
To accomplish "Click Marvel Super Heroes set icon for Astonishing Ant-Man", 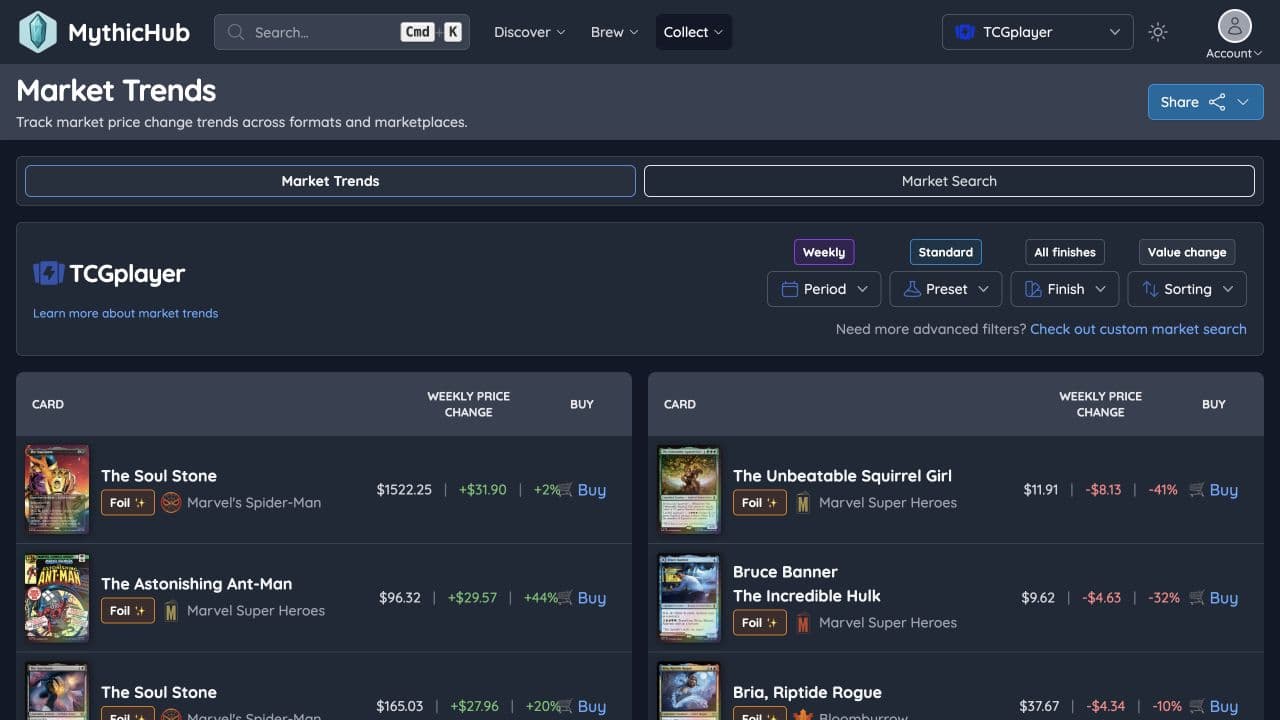I will coord(171,610).
